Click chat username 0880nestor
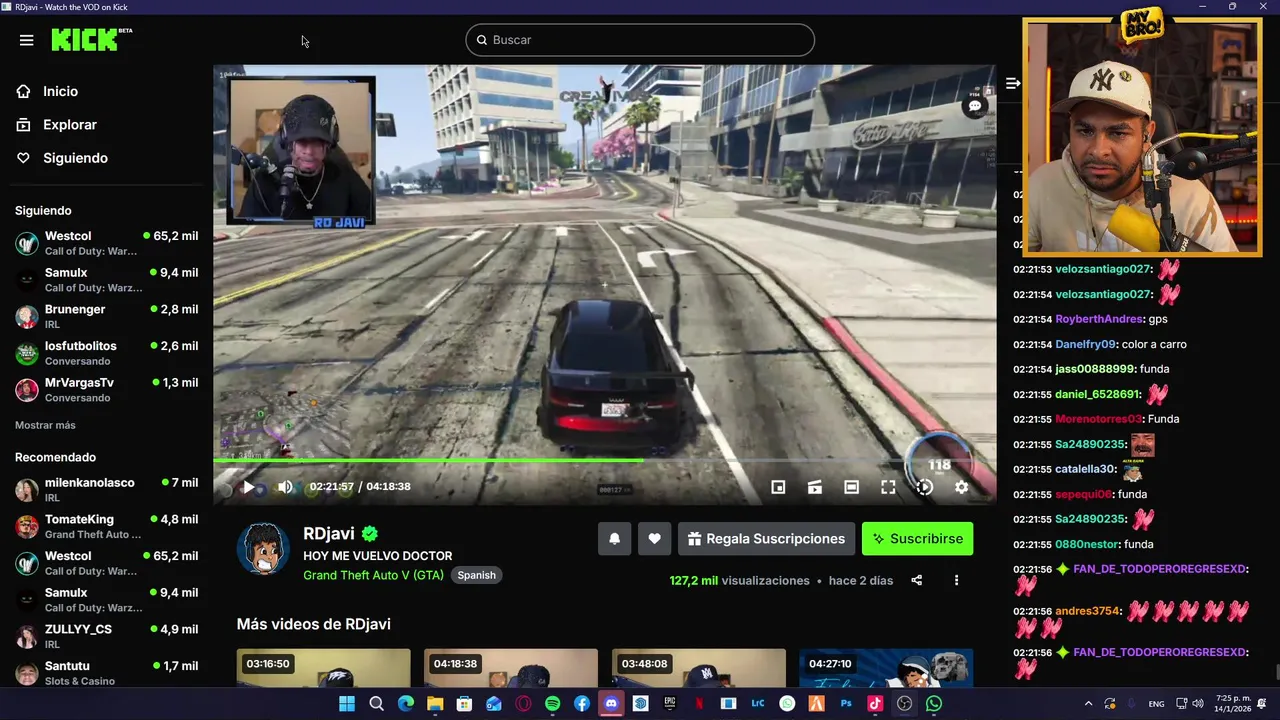This screenshot has height=720, width=1280. (x=1087, y=544)
